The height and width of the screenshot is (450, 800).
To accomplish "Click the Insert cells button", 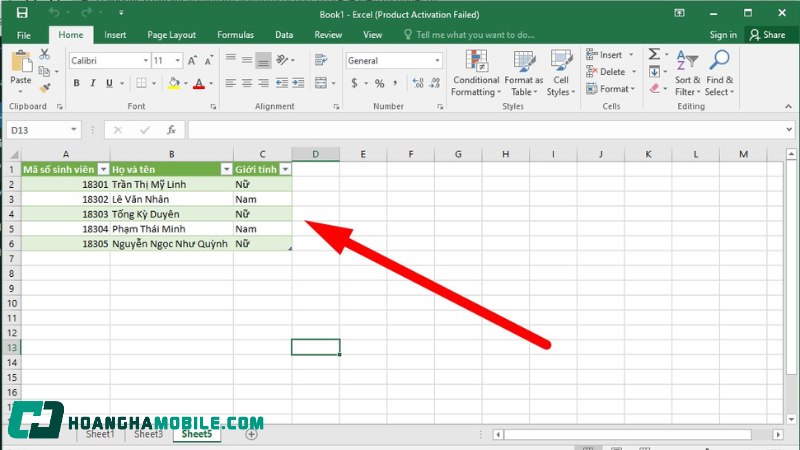I will point(605,55).
